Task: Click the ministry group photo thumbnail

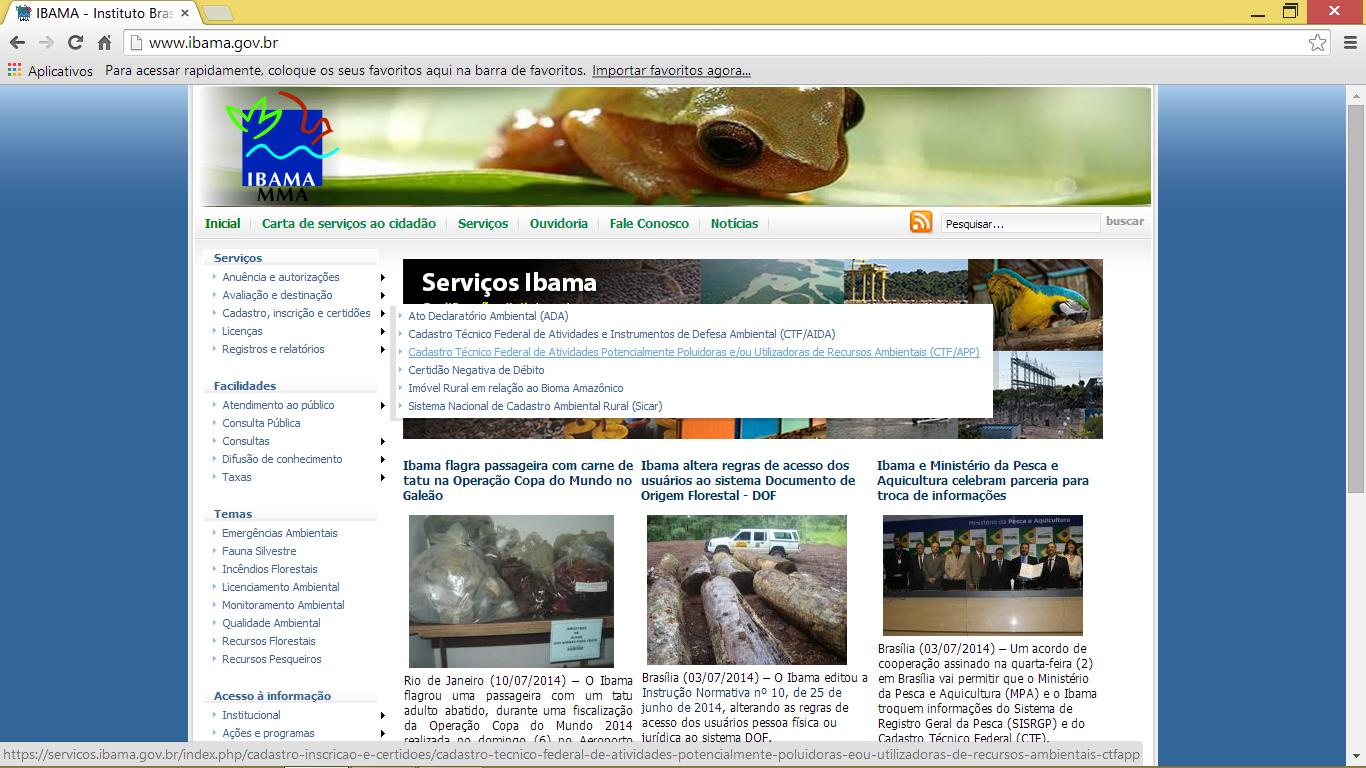Action: [x=983, y=575]
